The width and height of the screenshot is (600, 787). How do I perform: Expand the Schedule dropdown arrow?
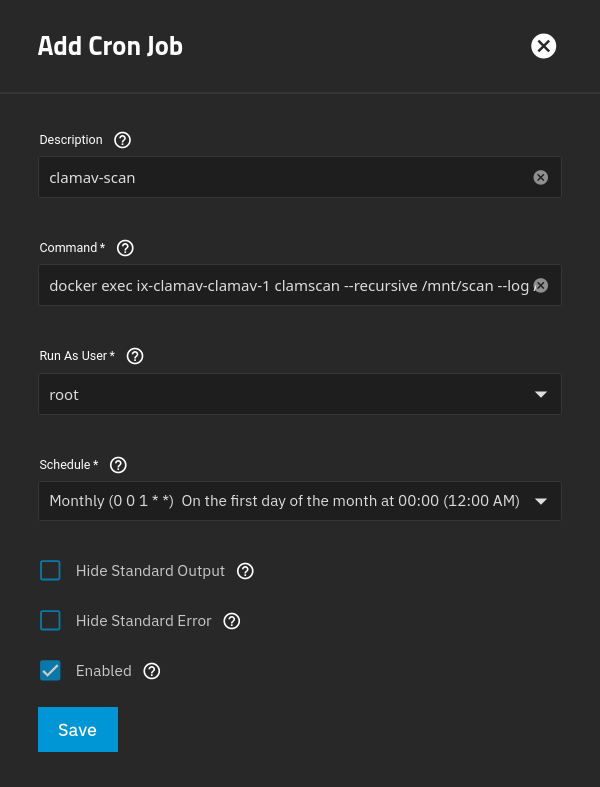pyautogui.click(x=541, y=501)
